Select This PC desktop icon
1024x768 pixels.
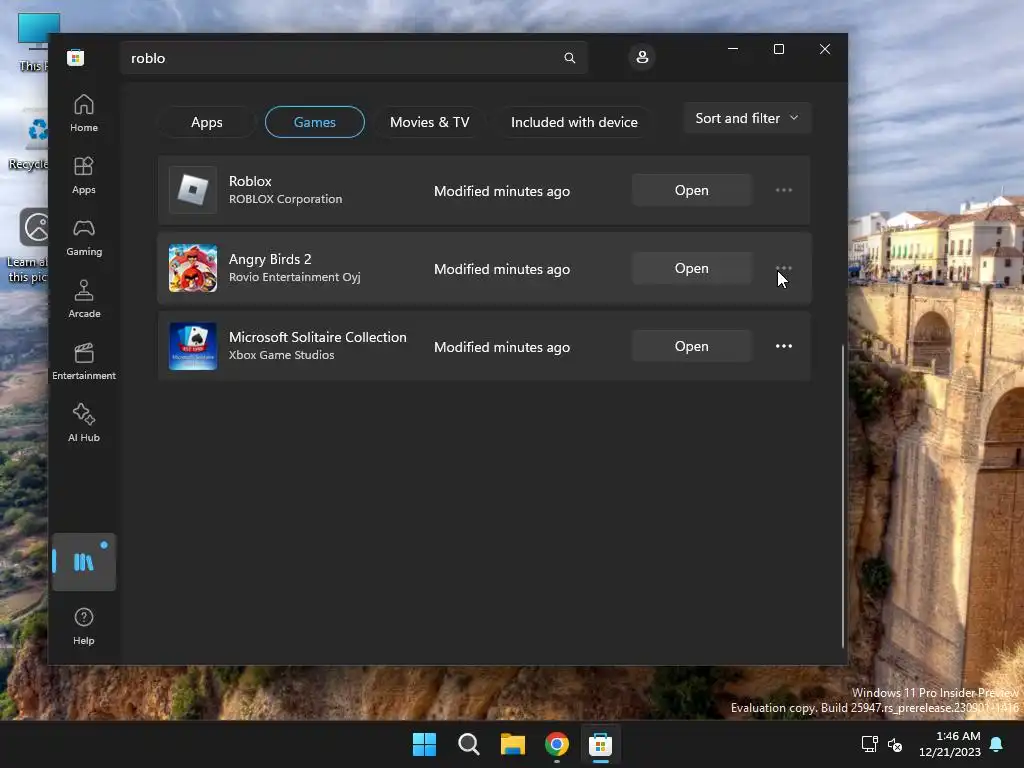click(x=33, y=42)
